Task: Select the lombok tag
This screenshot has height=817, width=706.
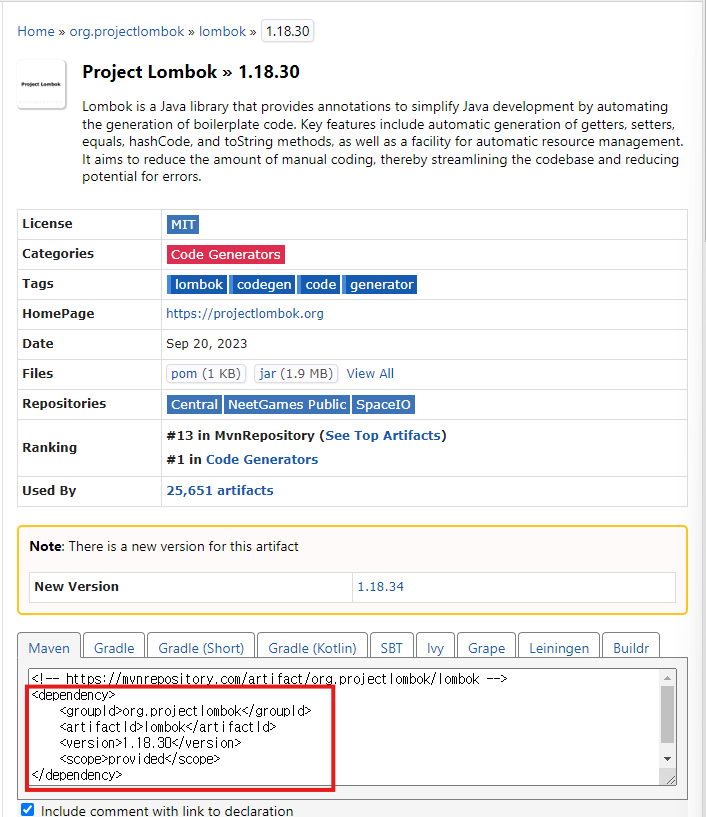Action: point(197,284)
